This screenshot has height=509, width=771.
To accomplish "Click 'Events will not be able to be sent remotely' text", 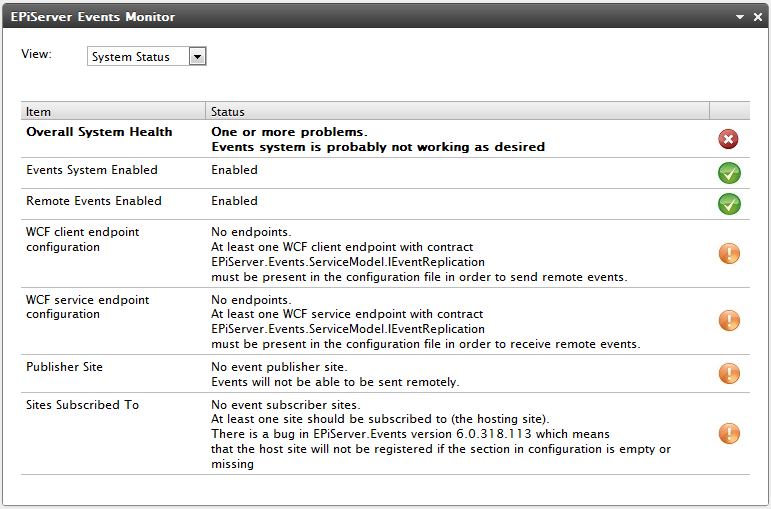I will click(x=335, y=382).
